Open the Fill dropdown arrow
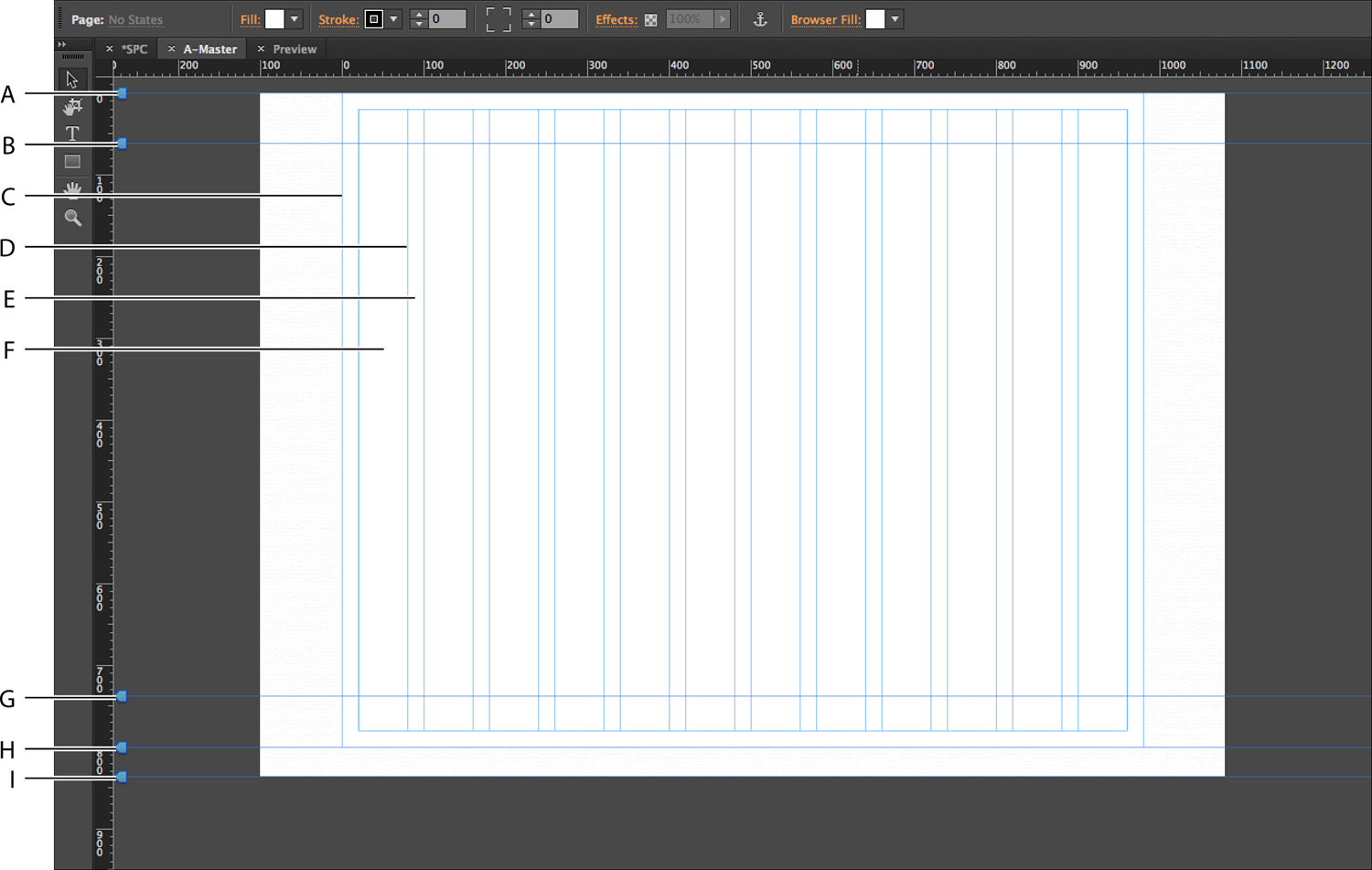Screen dimensions: 1372x870 click(x=295, y=19)
